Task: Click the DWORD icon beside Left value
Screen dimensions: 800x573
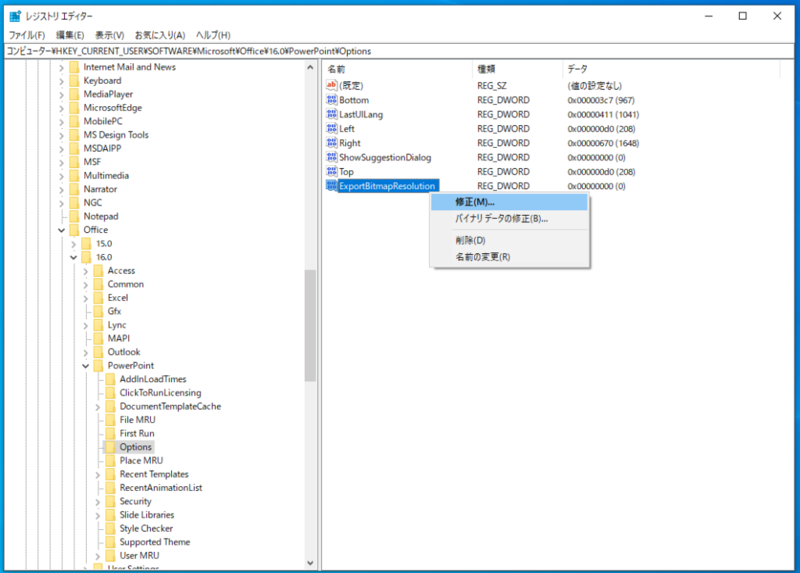Action: tap(332, 128)
